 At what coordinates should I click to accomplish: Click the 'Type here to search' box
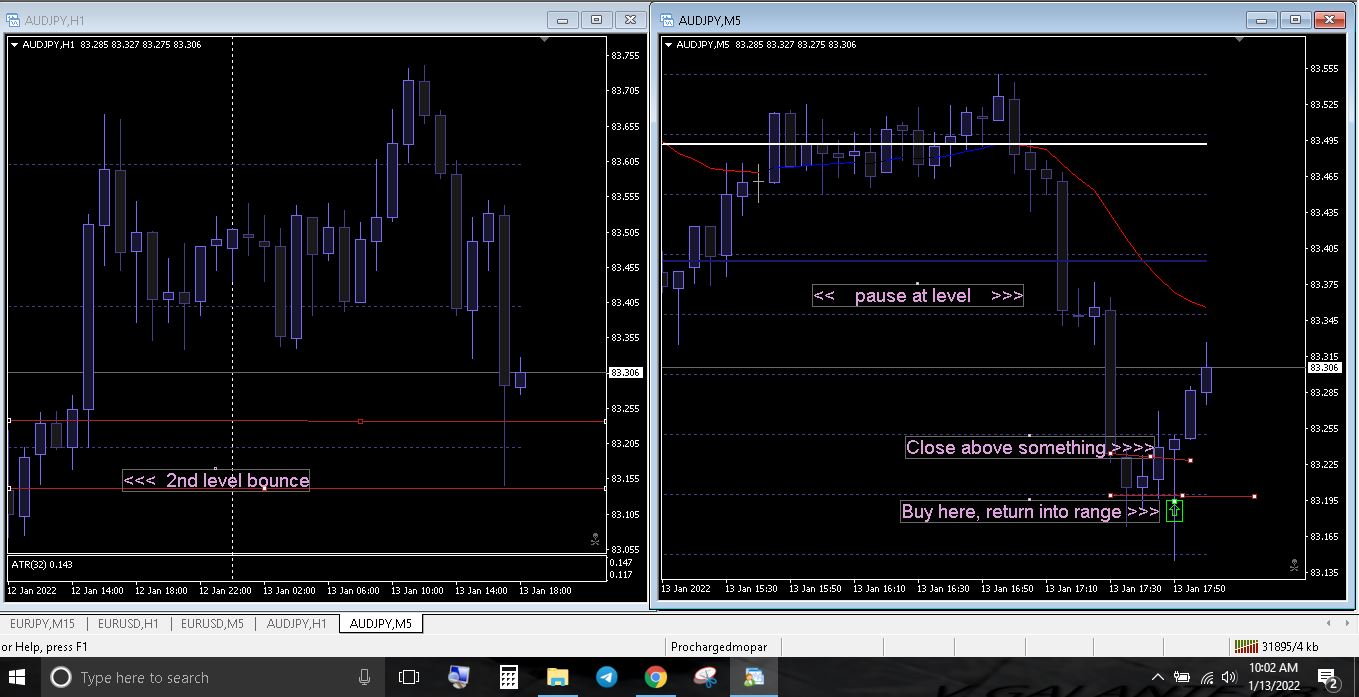click(x=210, y=677)
